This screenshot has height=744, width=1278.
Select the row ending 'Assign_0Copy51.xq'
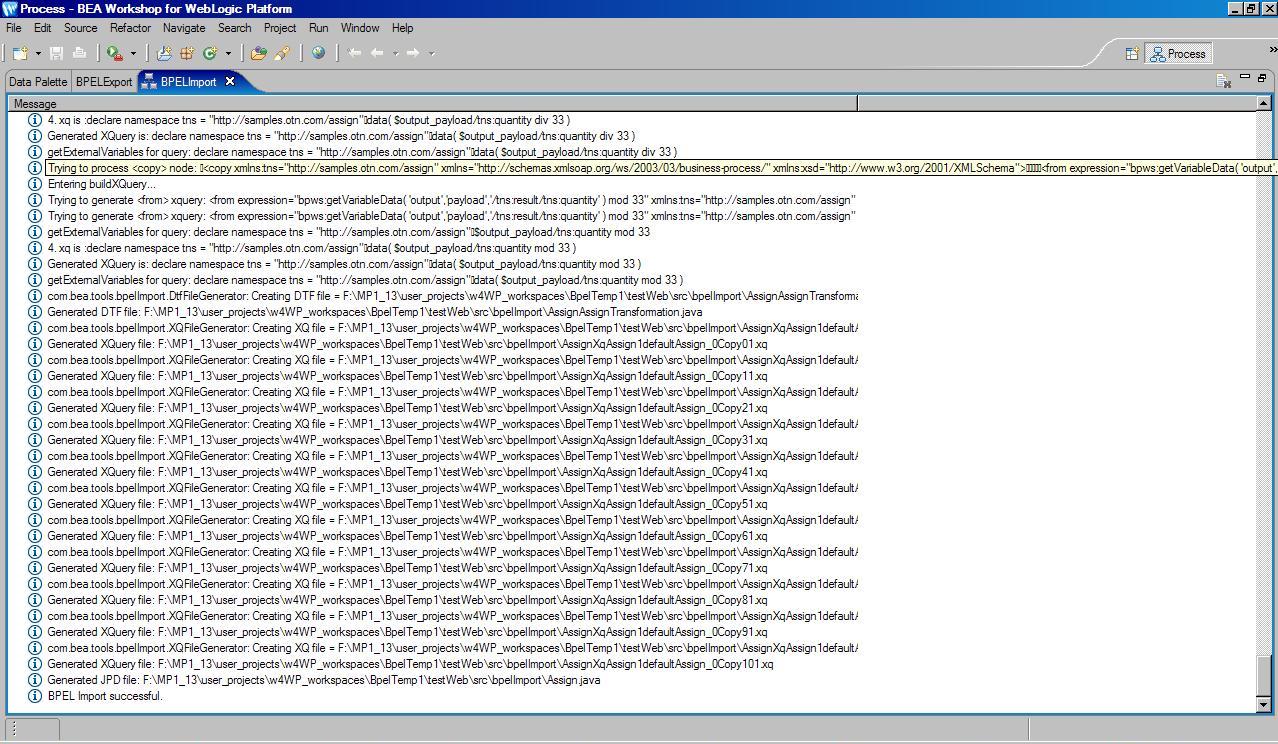coord(408,504)
